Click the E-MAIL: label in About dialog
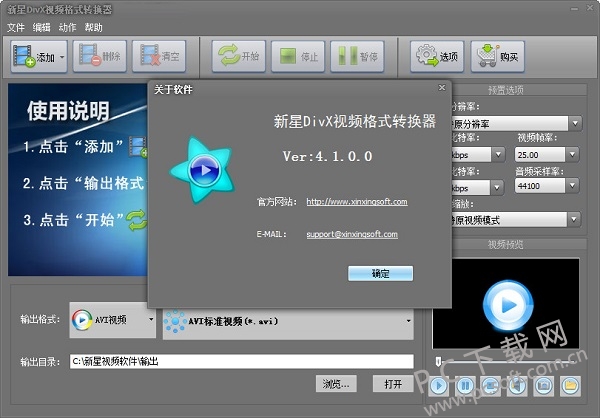The image size is (600, 418). coord(272,234)
